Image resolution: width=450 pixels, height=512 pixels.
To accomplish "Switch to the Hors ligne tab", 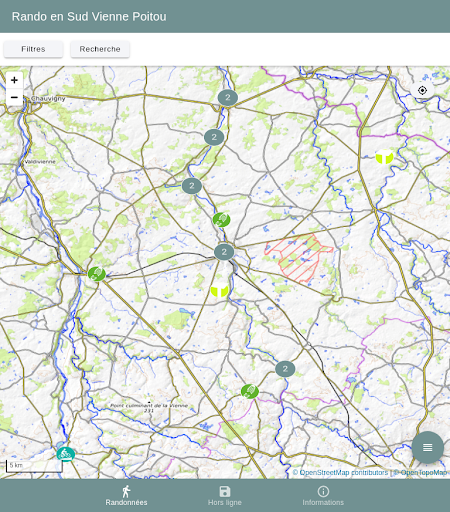I will (225, 496).
